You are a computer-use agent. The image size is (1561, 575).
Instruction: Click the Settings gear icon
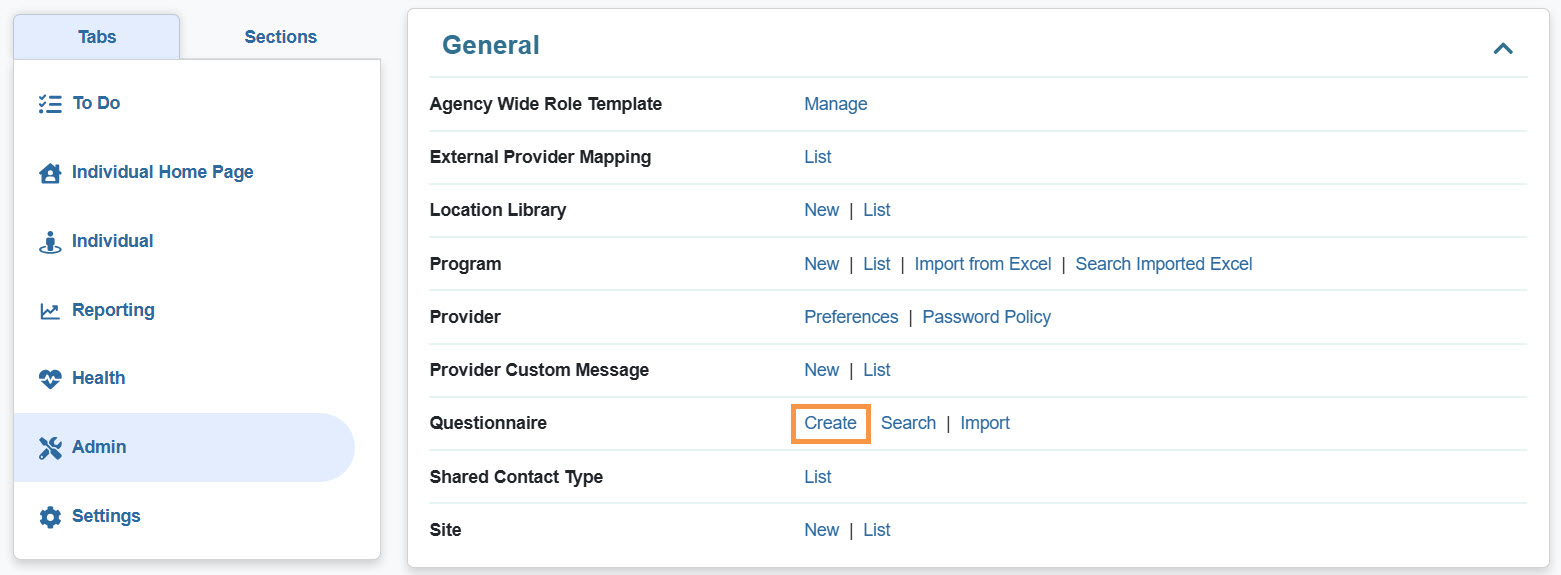pyautogui.click(x=50, y=517)
